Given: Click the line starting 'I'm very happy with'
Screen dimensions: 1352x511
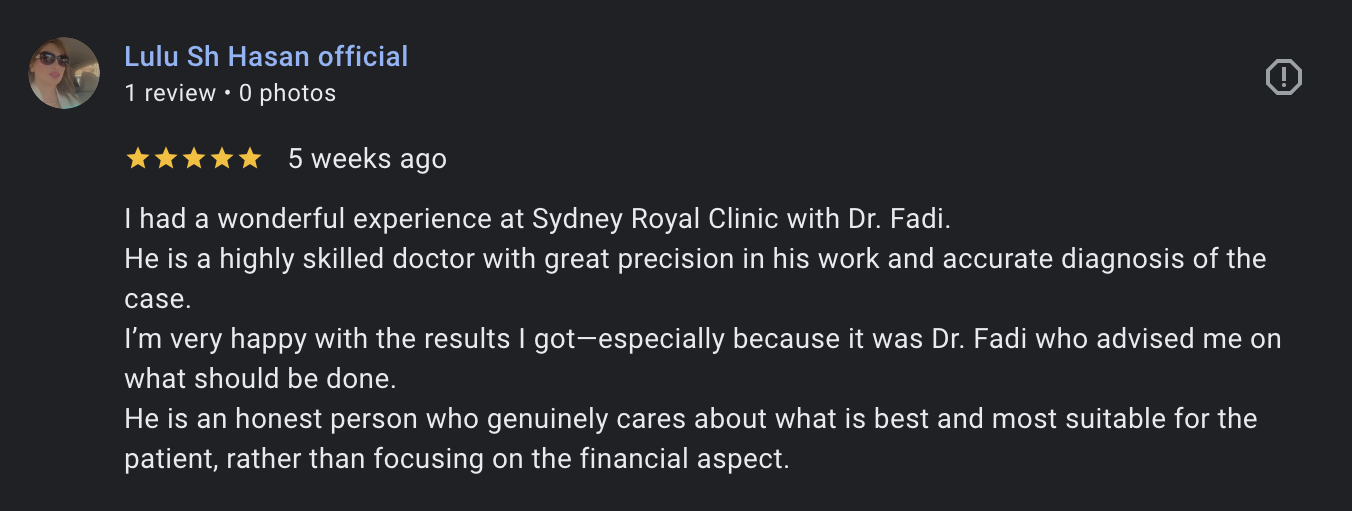Looking at the screenshot, I should point(702,338).
